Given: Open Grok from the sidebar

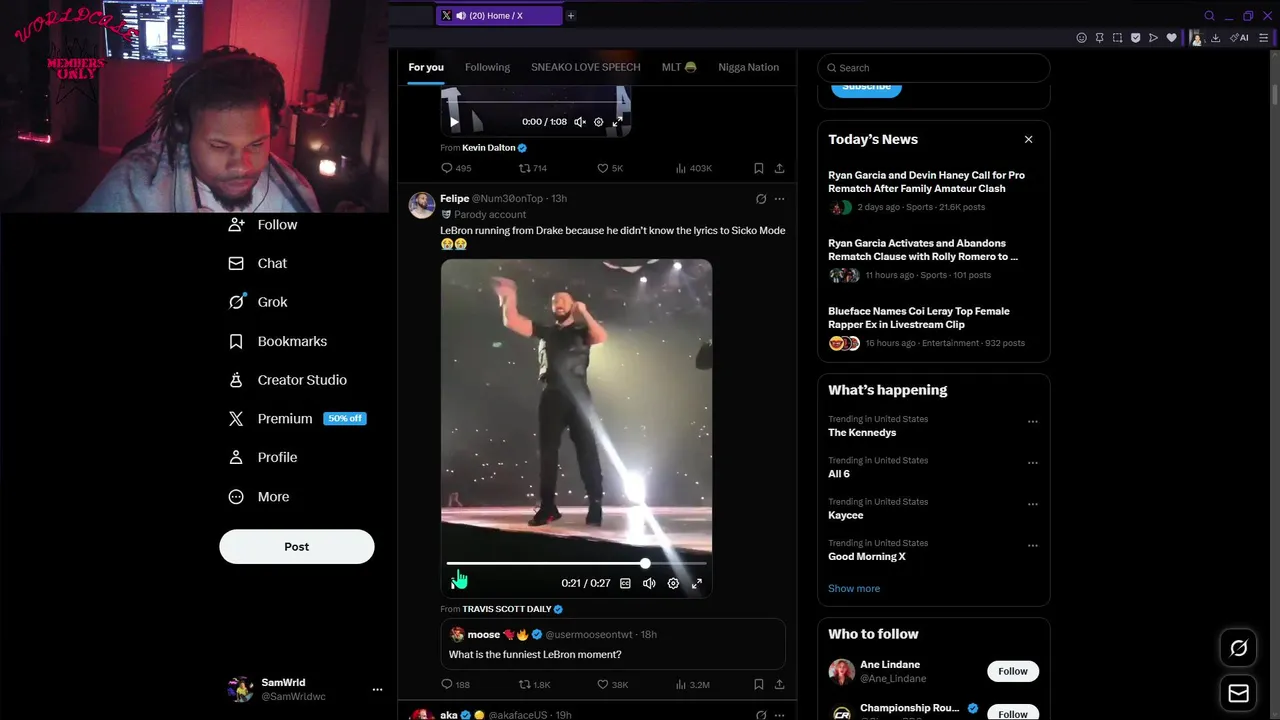Looking at the screenshot, I should [258, 302].
